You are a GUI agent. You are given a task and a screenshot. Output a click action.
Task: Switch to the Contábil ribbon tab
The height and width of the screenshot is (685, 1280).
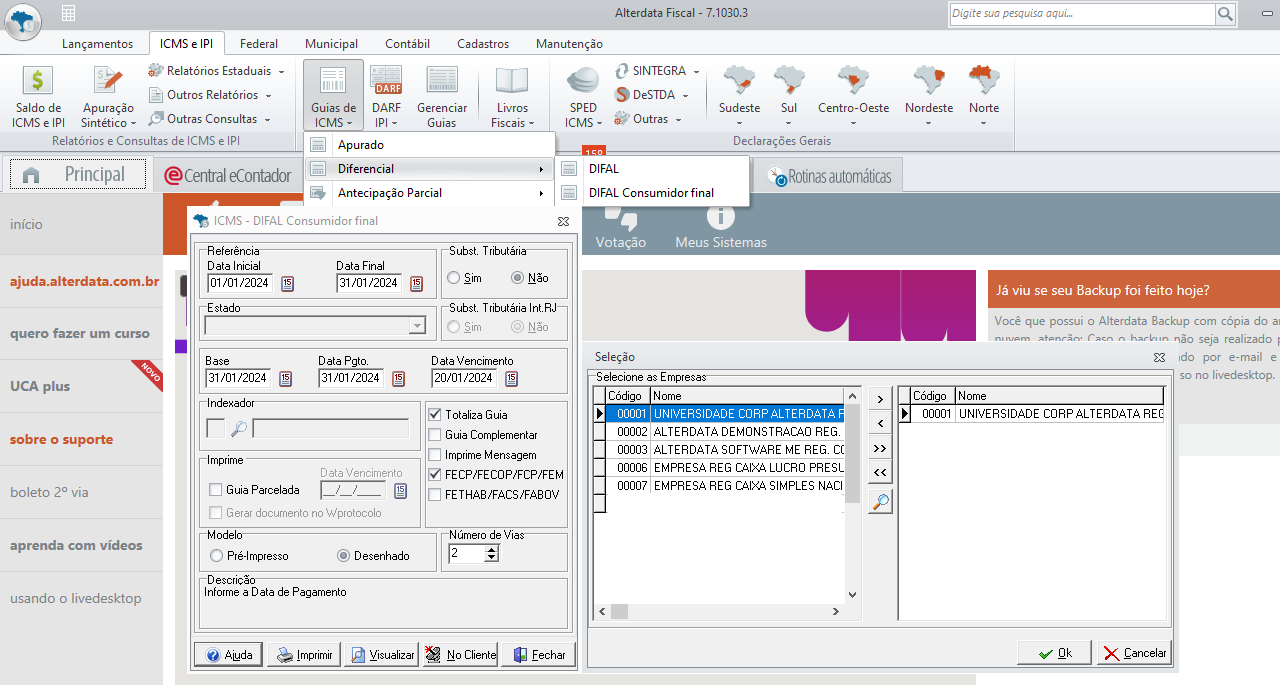407,44
